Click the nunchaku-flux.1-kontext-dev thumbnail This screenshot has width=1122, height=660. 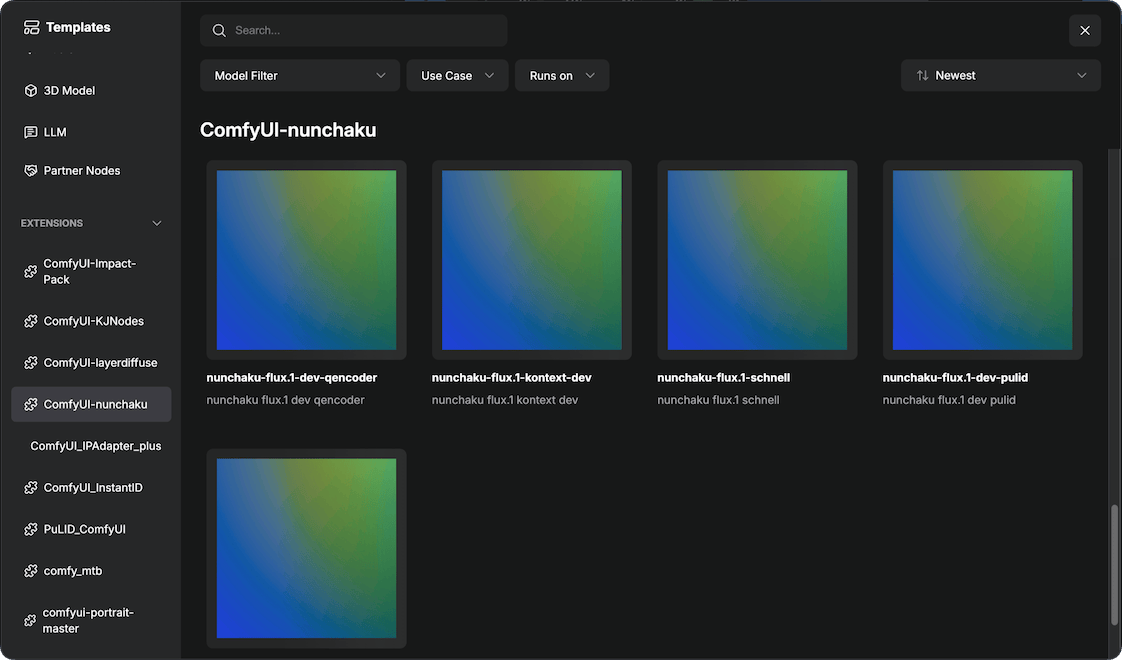pyautogui.click(x=531, y=259)
